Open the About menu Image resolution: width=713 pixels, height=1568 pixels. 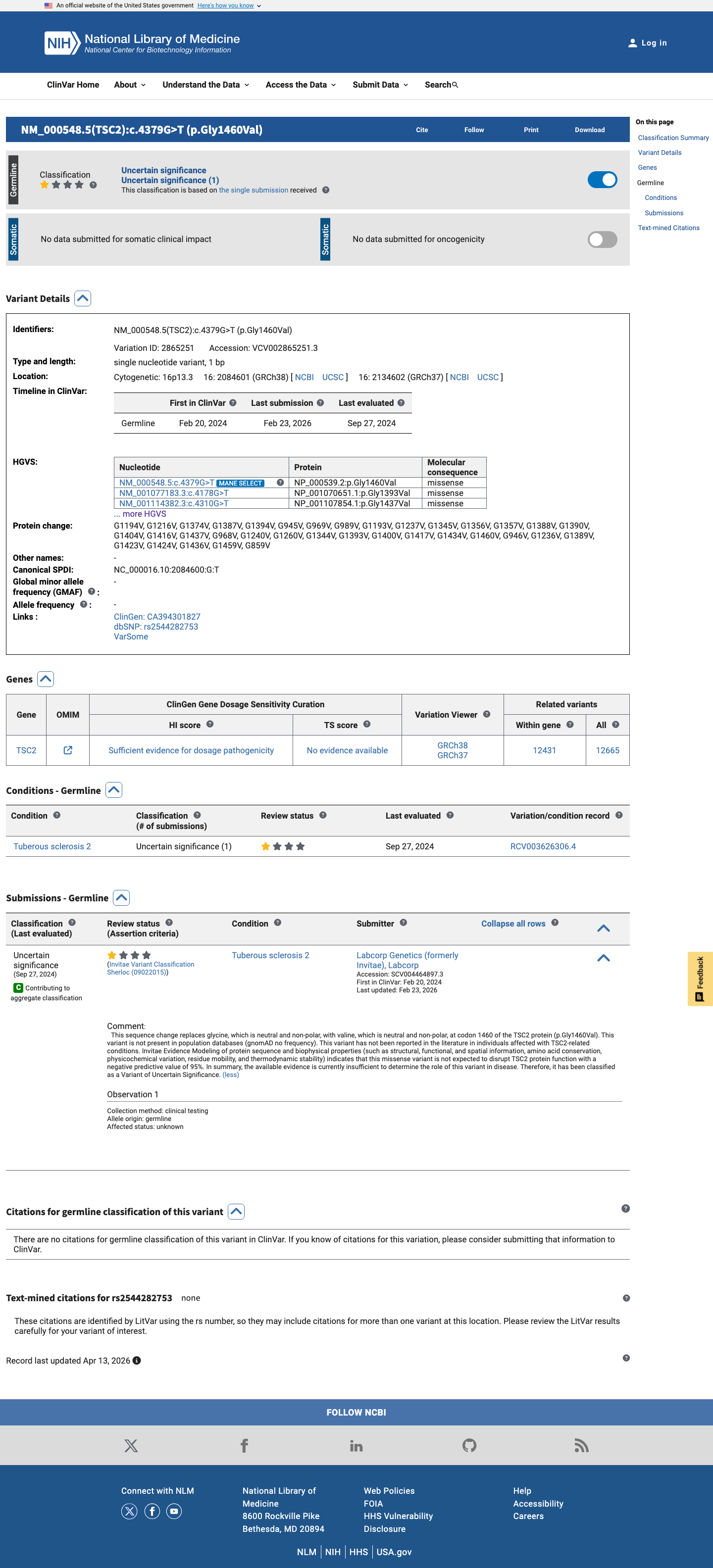(x=130, y=85)
